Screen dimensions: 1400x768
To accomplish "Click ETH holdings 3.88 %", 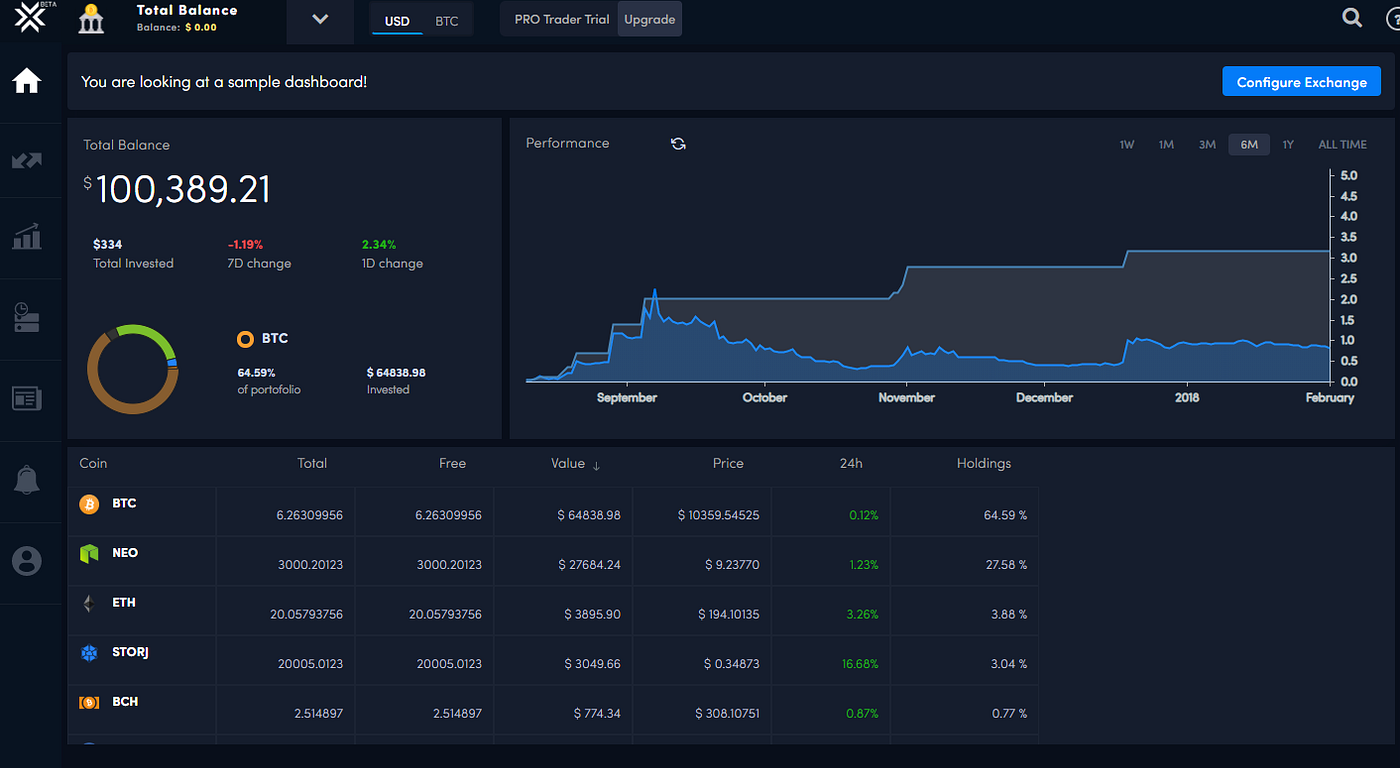I will click(x=1007, y=614).
